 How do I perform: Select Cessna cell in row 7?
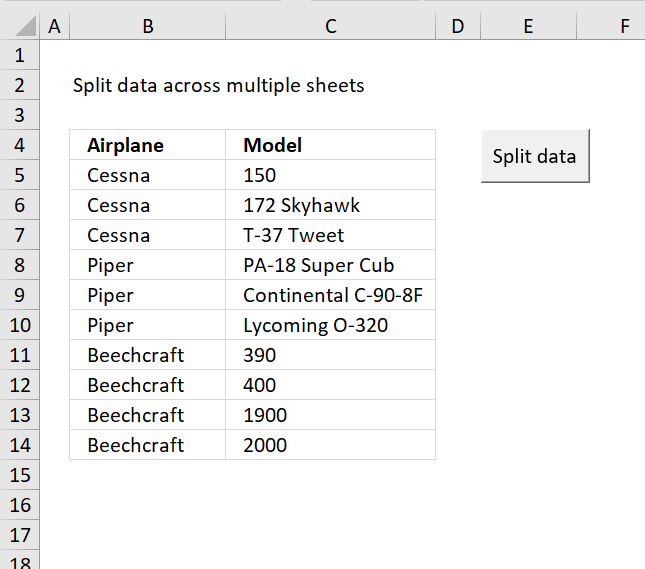point(148,235)
